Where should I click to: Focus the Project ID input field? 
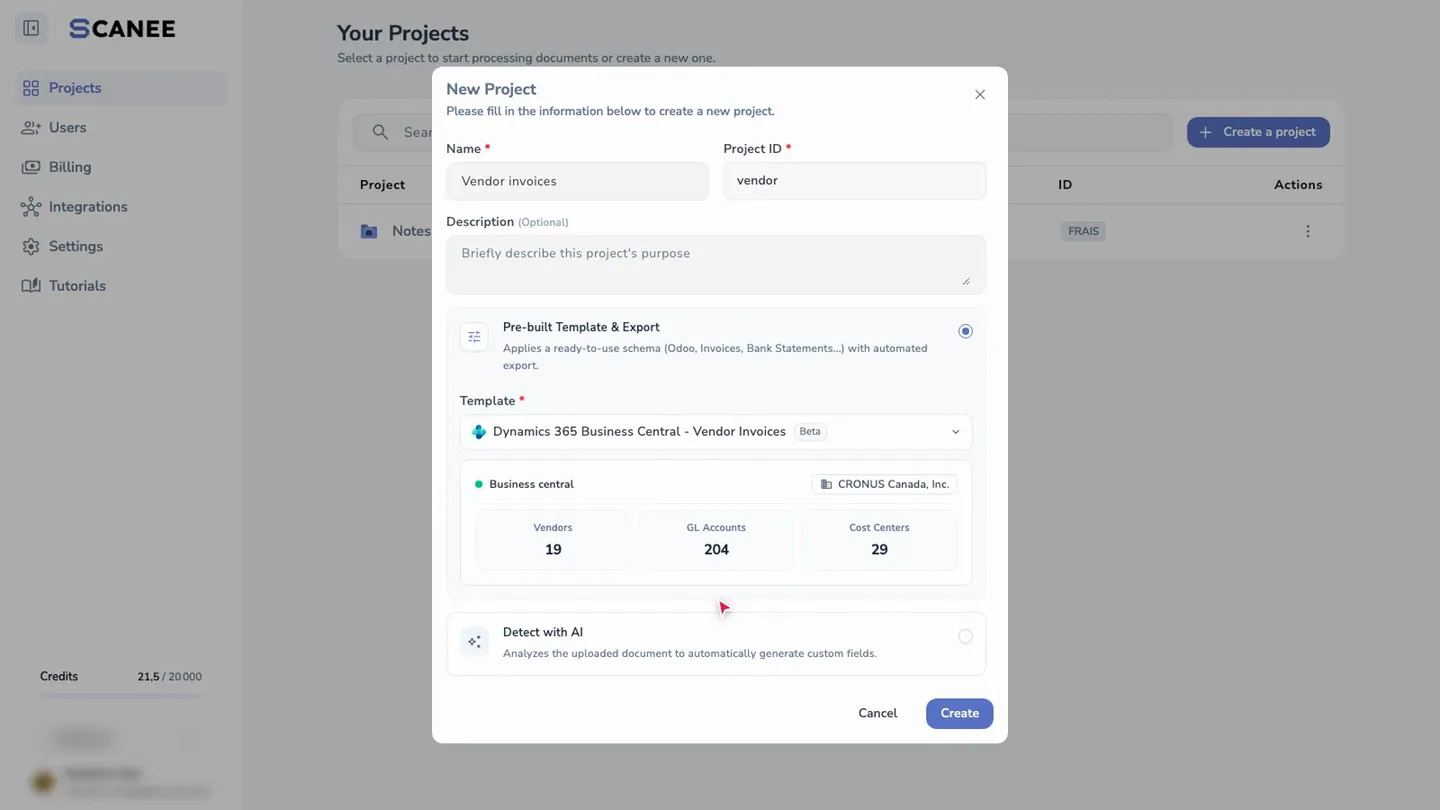[x=855, y=181]
